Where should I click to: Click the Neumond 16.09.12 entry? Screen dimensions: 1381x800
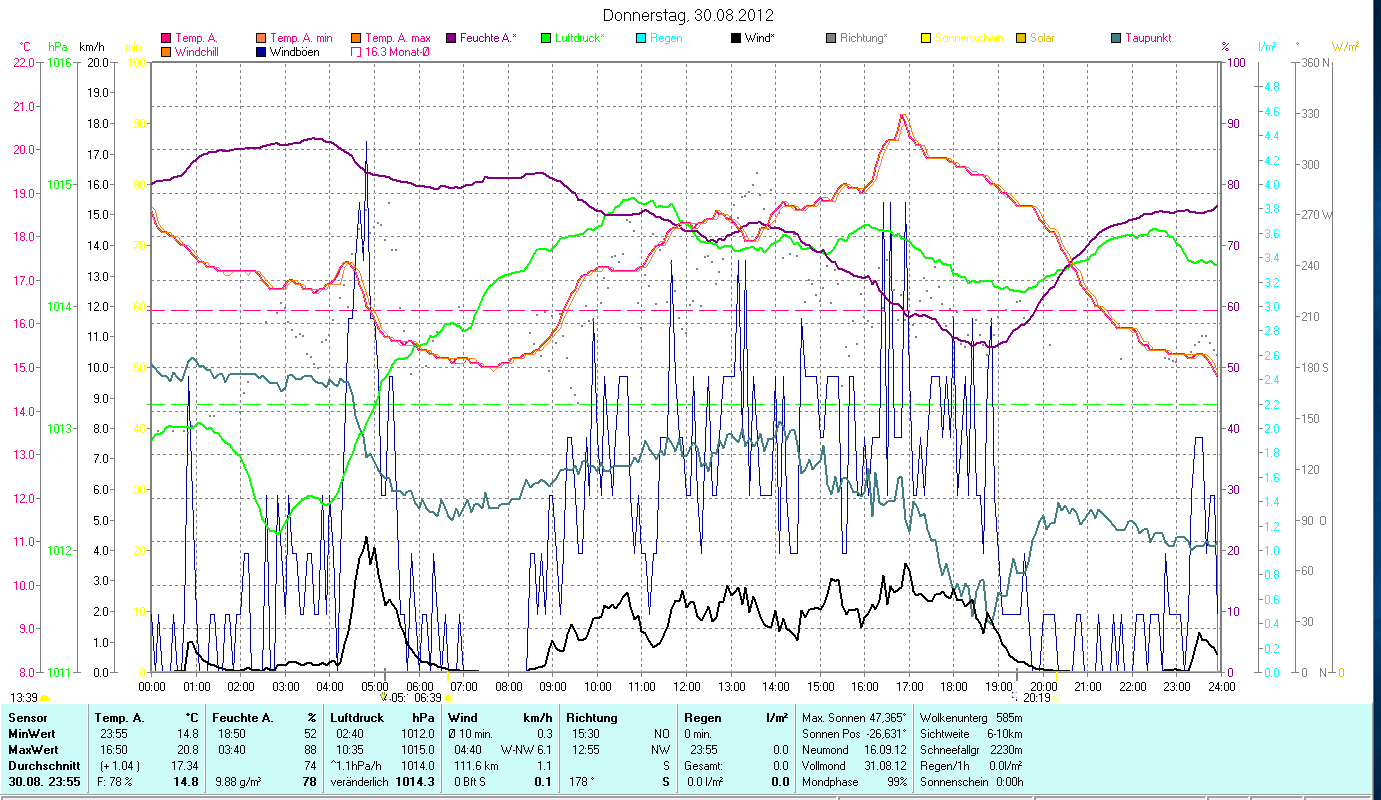click(x=855, y=749)
